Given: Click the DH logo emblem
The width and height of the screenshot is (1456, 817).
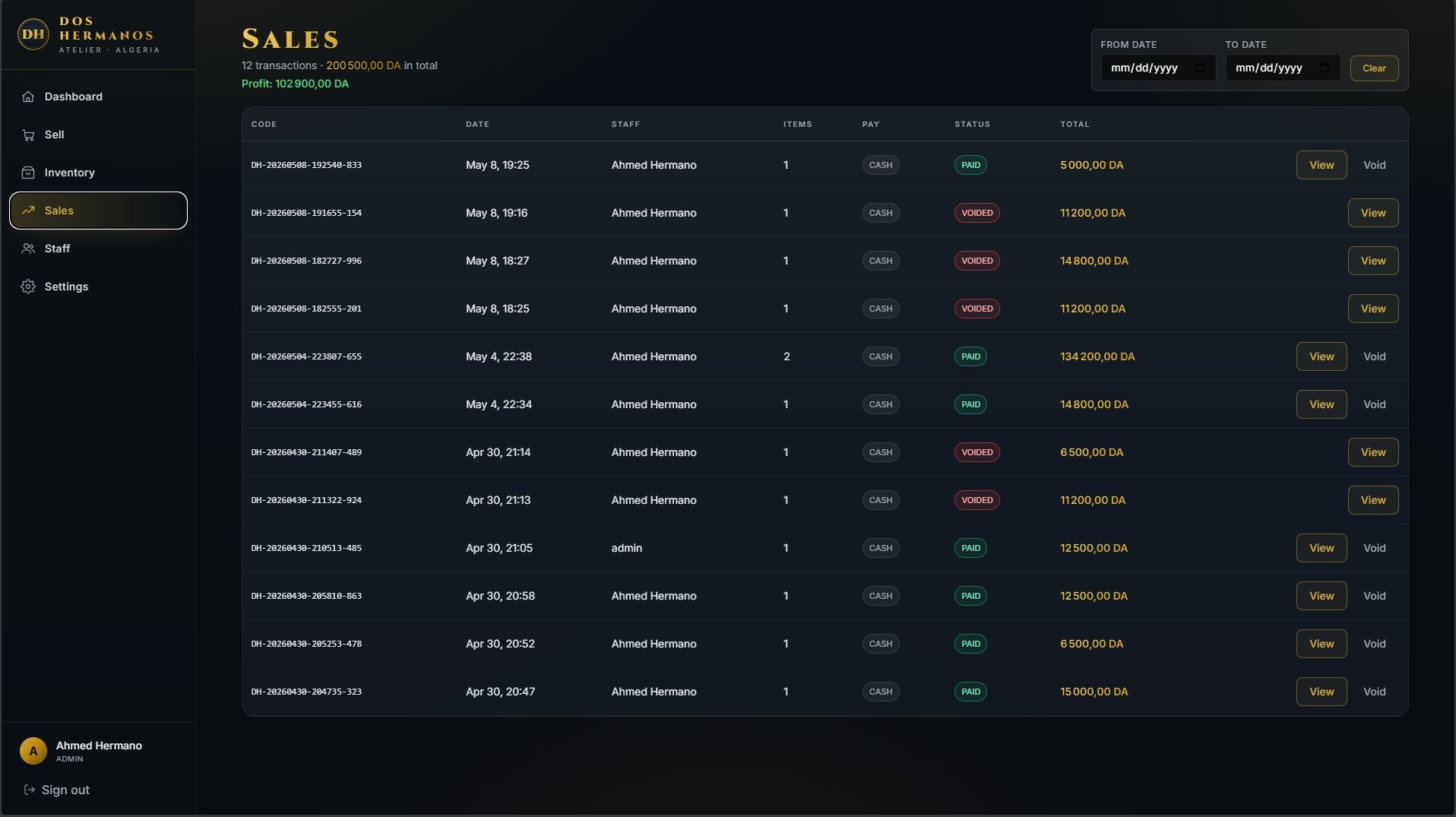Looking at the screenshot, I should click(x=33, y=34).
